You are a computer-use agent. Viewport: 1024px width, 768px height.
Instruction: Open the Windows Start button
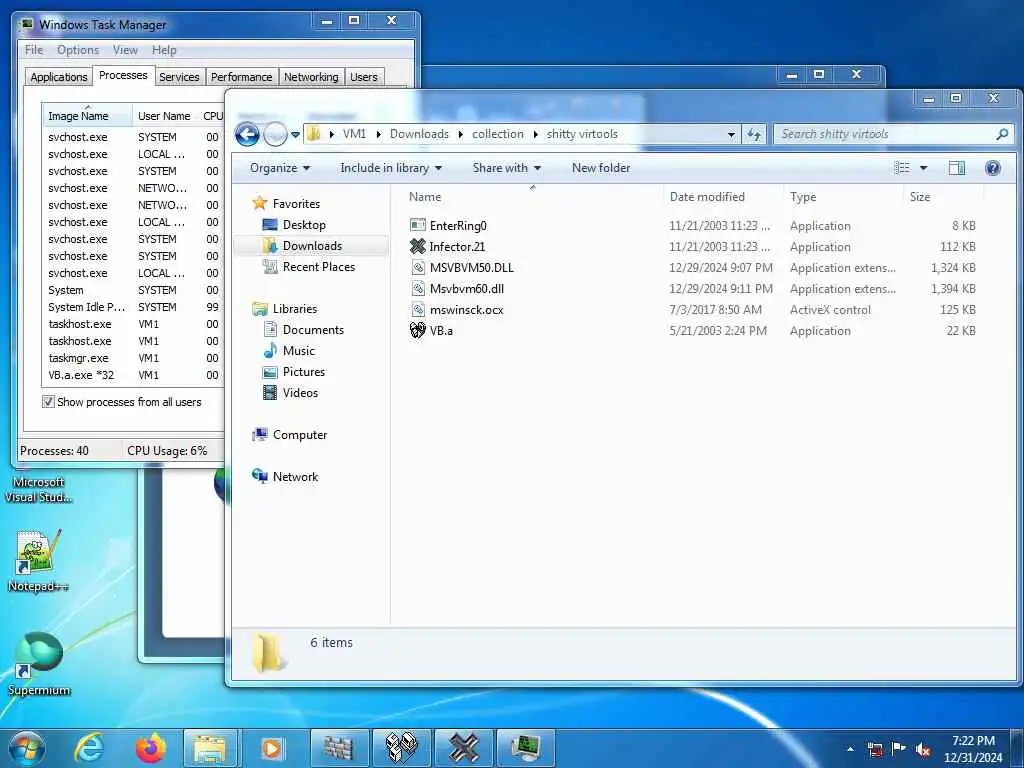coord(26,748)
